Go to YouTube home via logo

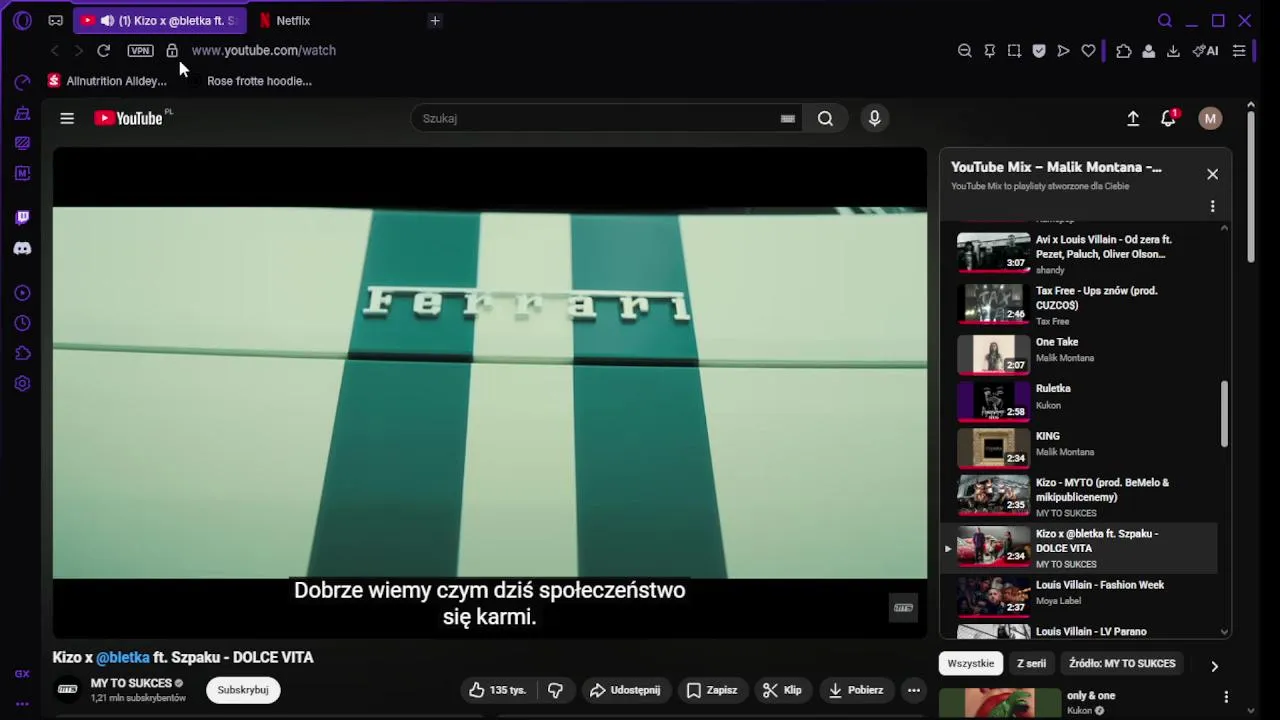point(129,118)
